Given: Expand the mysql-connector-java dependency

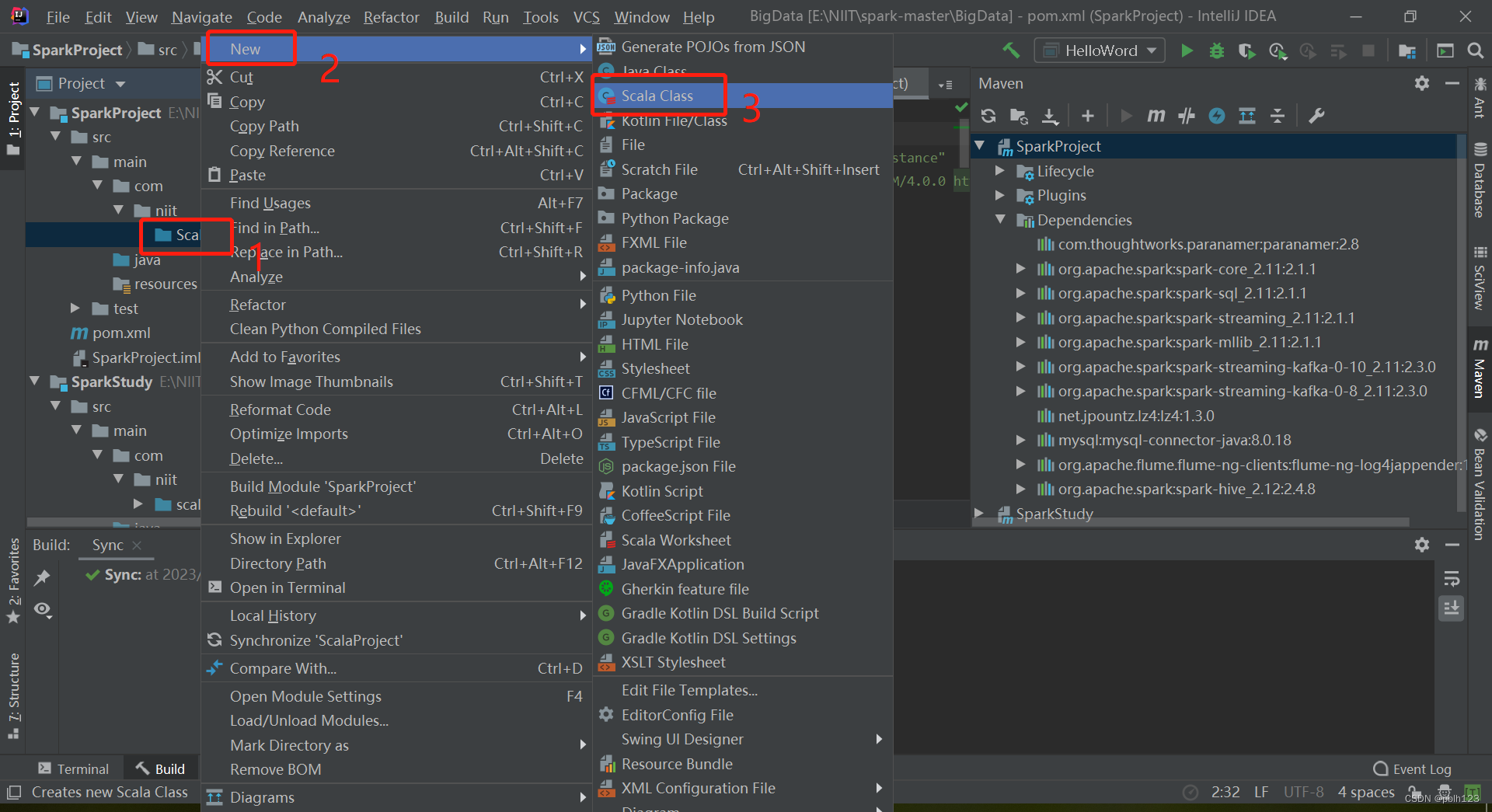Looking at the screenshot, I should click(x=1020, y=440).
